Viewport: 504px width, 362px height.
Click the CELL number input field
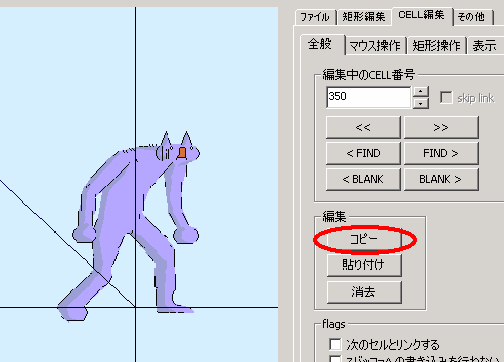pyautogui.click(x=368, y=97)
